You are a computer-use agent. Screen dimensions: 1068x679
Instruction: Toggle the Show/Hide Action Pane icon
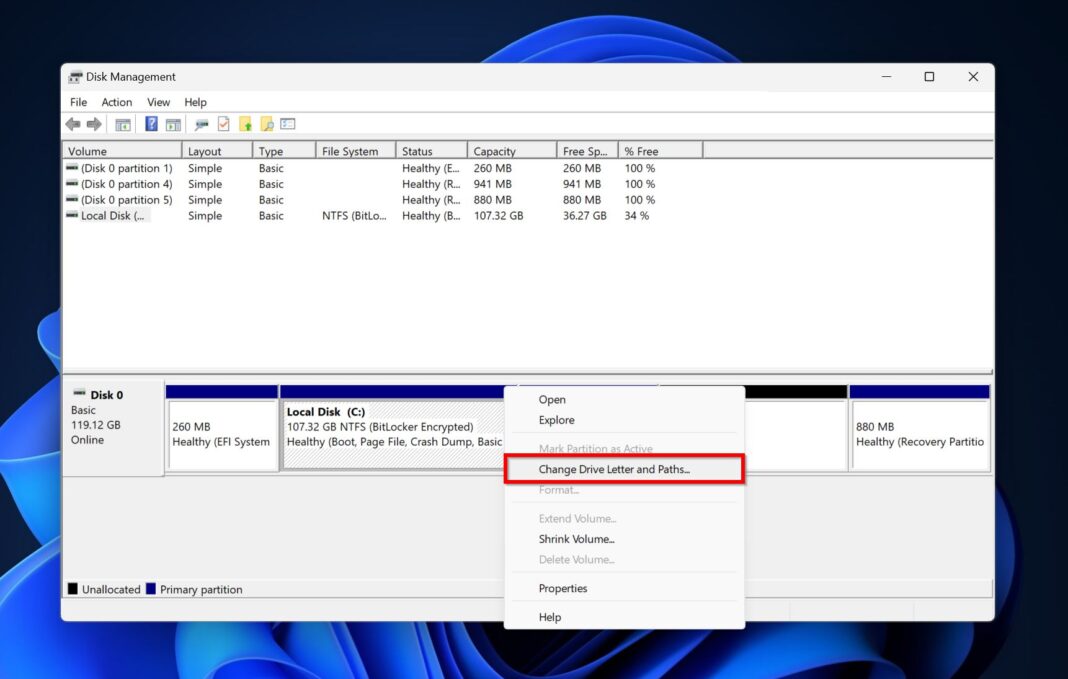tap(172, 123)
